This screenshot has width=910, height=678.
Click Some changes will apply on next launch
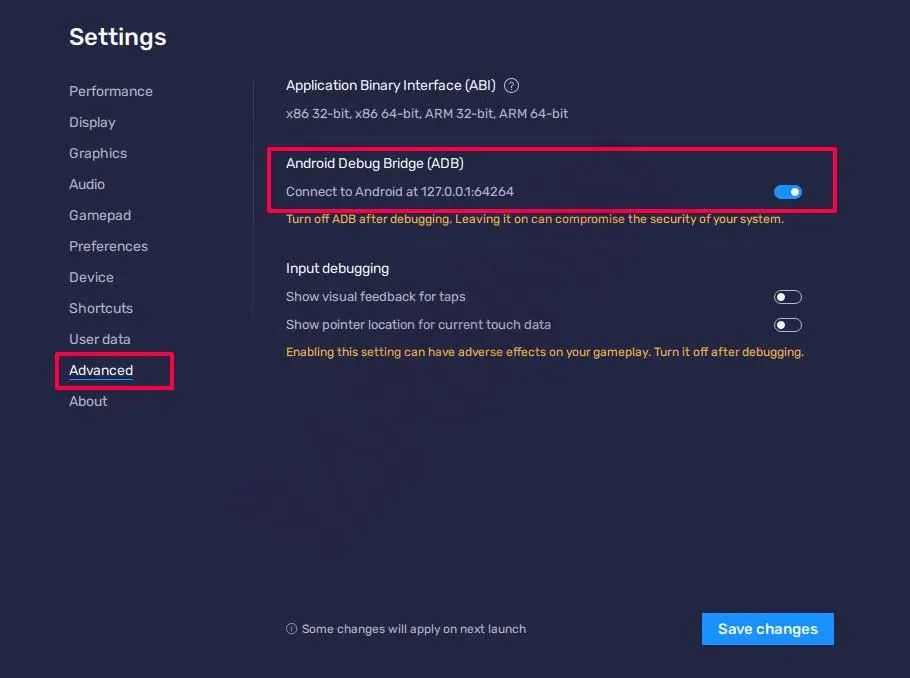click(x=414, y=629)
